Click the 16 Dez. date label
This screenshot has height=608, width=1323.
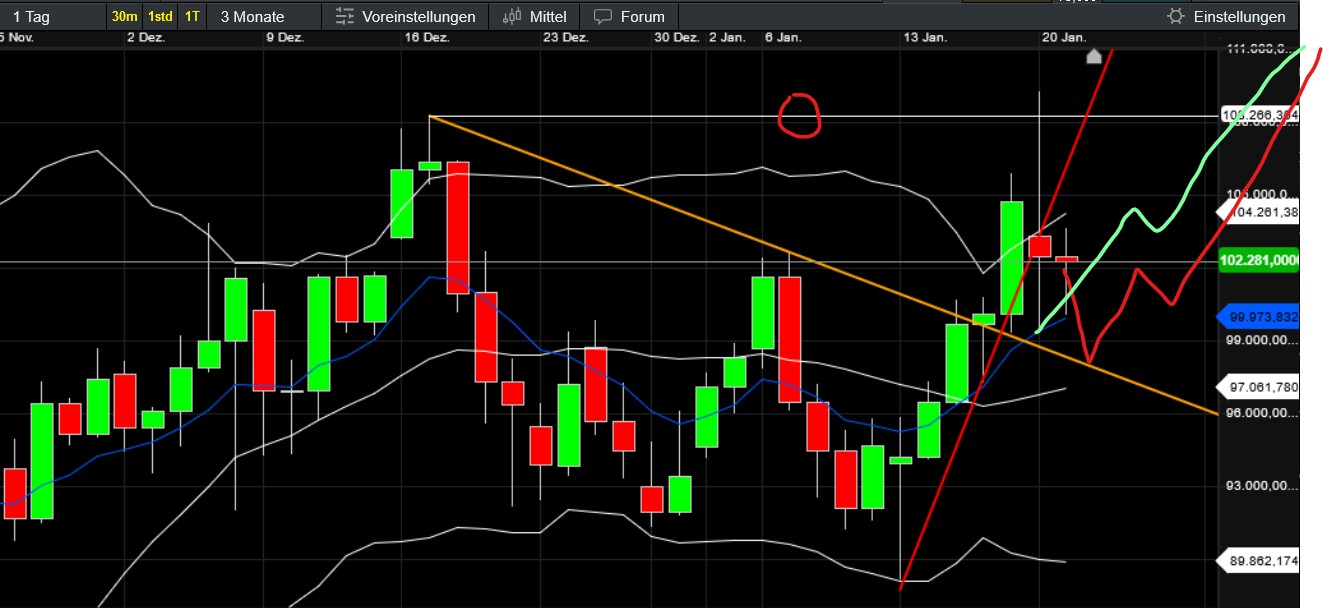428,37
